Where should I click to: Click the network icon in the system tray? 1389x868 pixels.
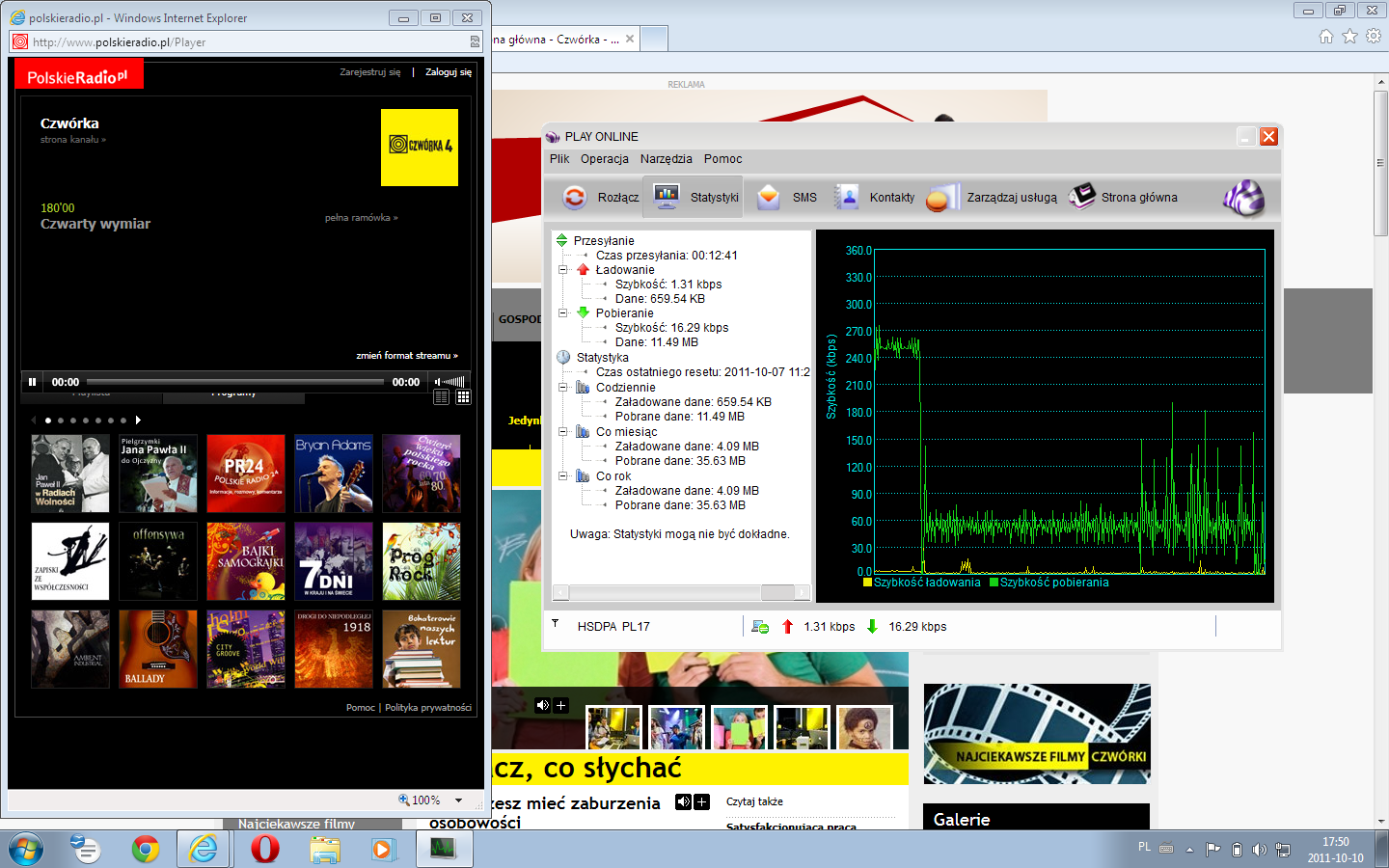(1283, 850)
